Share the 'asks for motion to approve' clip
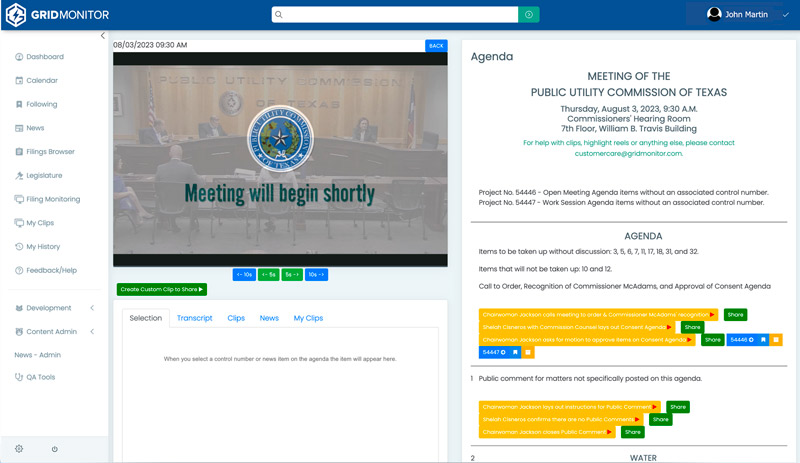The width and height of the screenshot is (800, 463). tap(713, 340)
